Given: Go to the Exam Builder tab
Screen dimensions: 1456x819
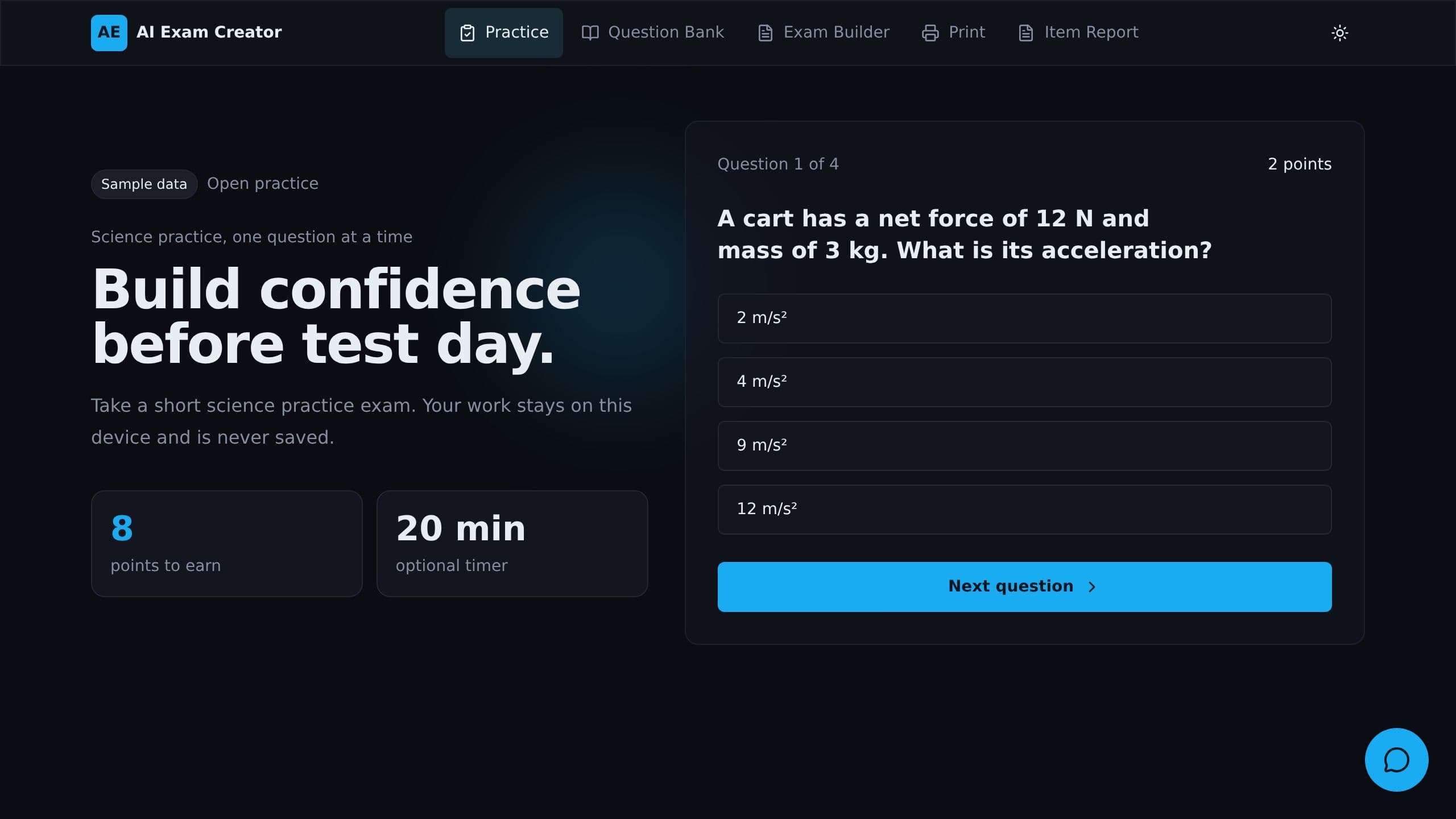Looking at the screenshot, I should [x=823, y=32].
